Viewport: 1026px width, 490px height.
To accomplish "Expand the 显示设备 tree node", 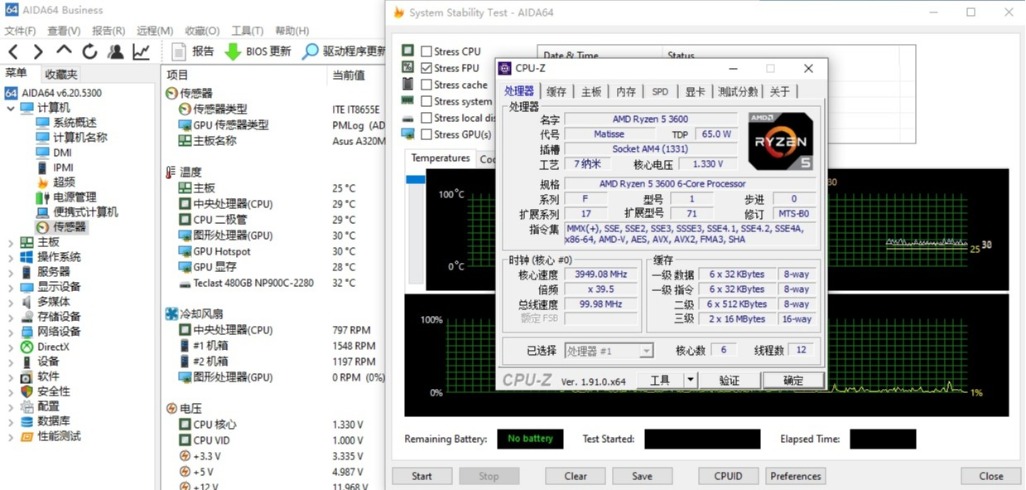I will (x=10, y=287).
